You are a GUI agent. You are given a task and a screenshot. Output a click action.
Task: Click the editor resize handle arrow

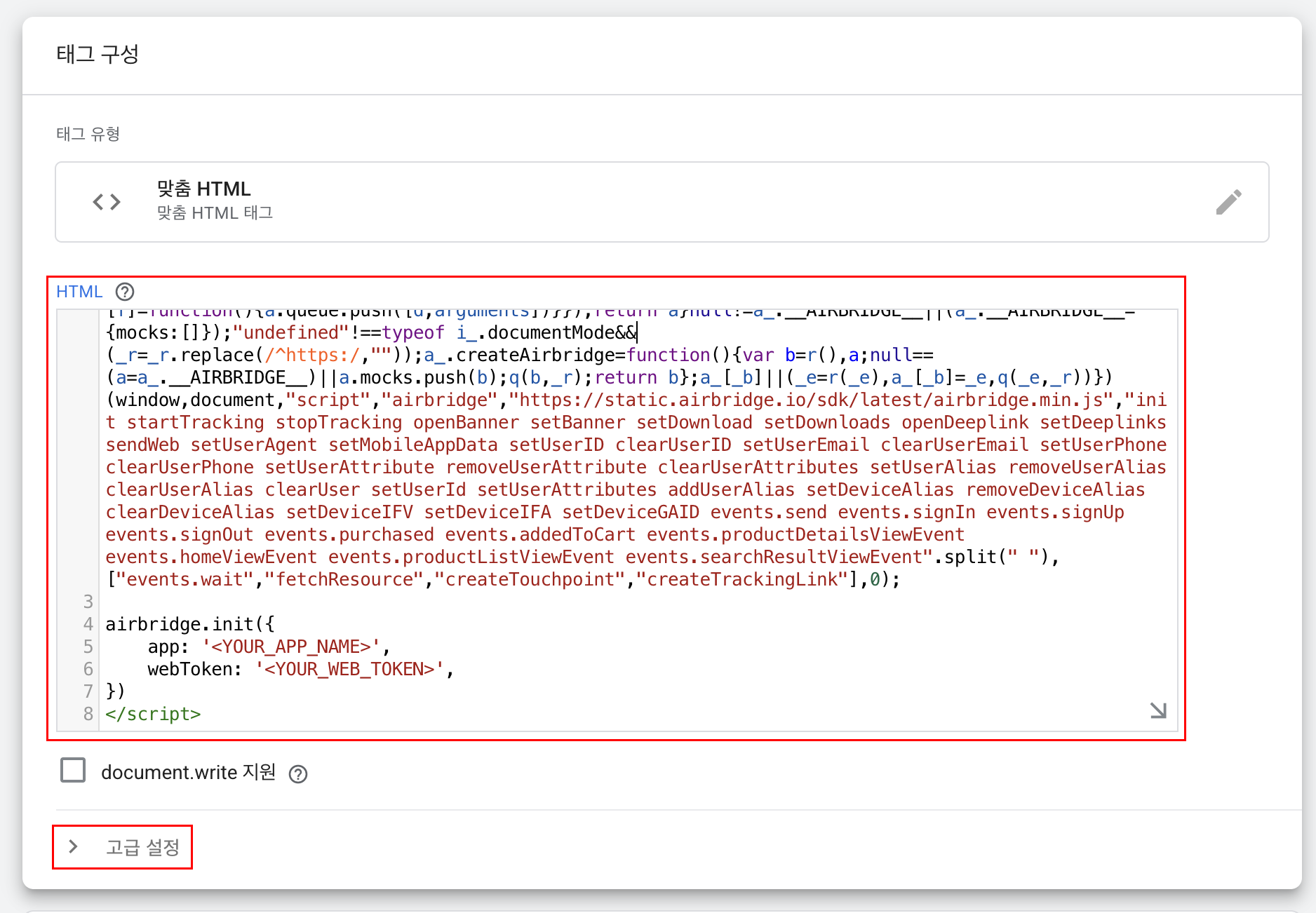pyautogui.click(x=1158, y=710)
